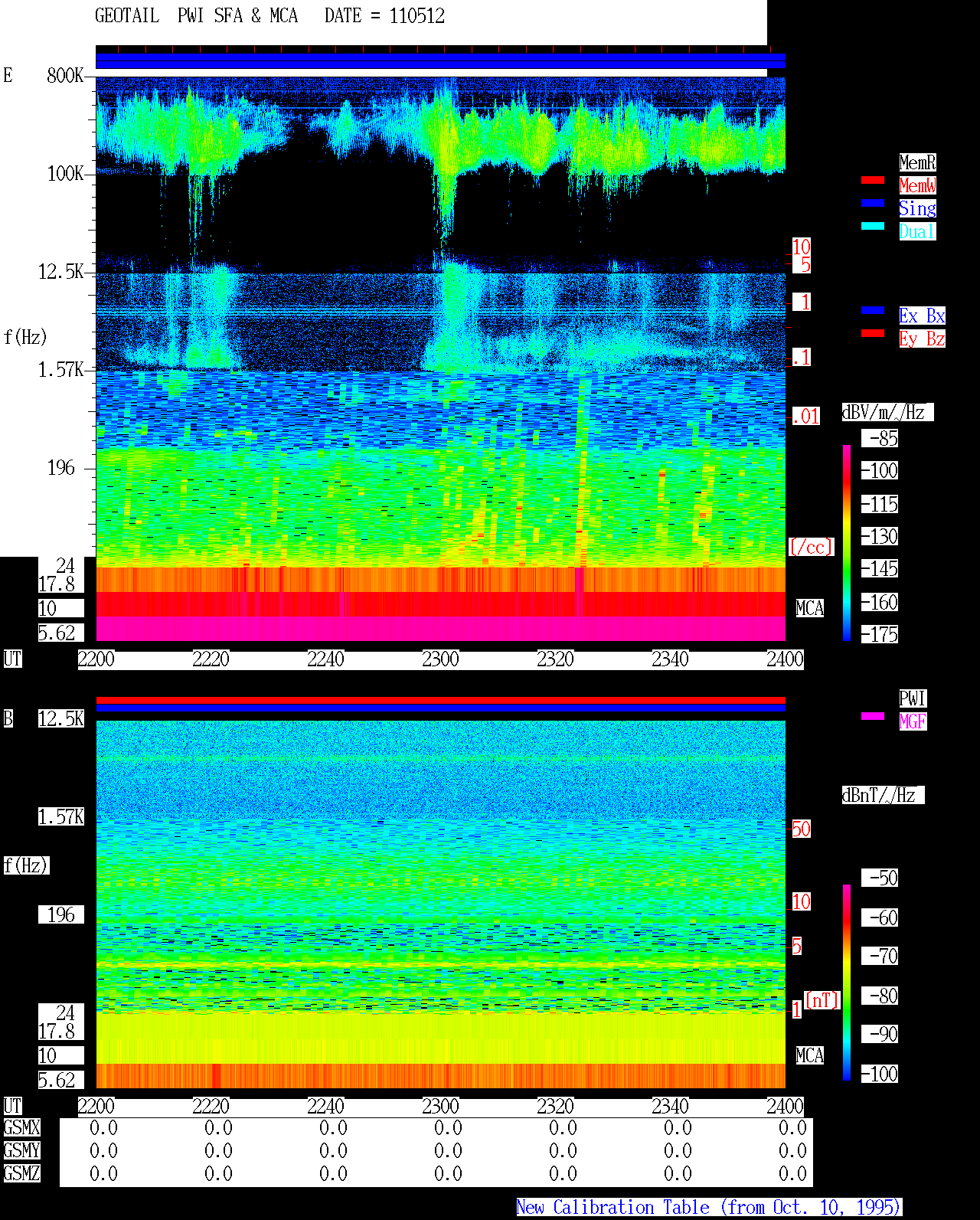
Task: Click the blue Sing legend swatch
Action: (873, 203)
